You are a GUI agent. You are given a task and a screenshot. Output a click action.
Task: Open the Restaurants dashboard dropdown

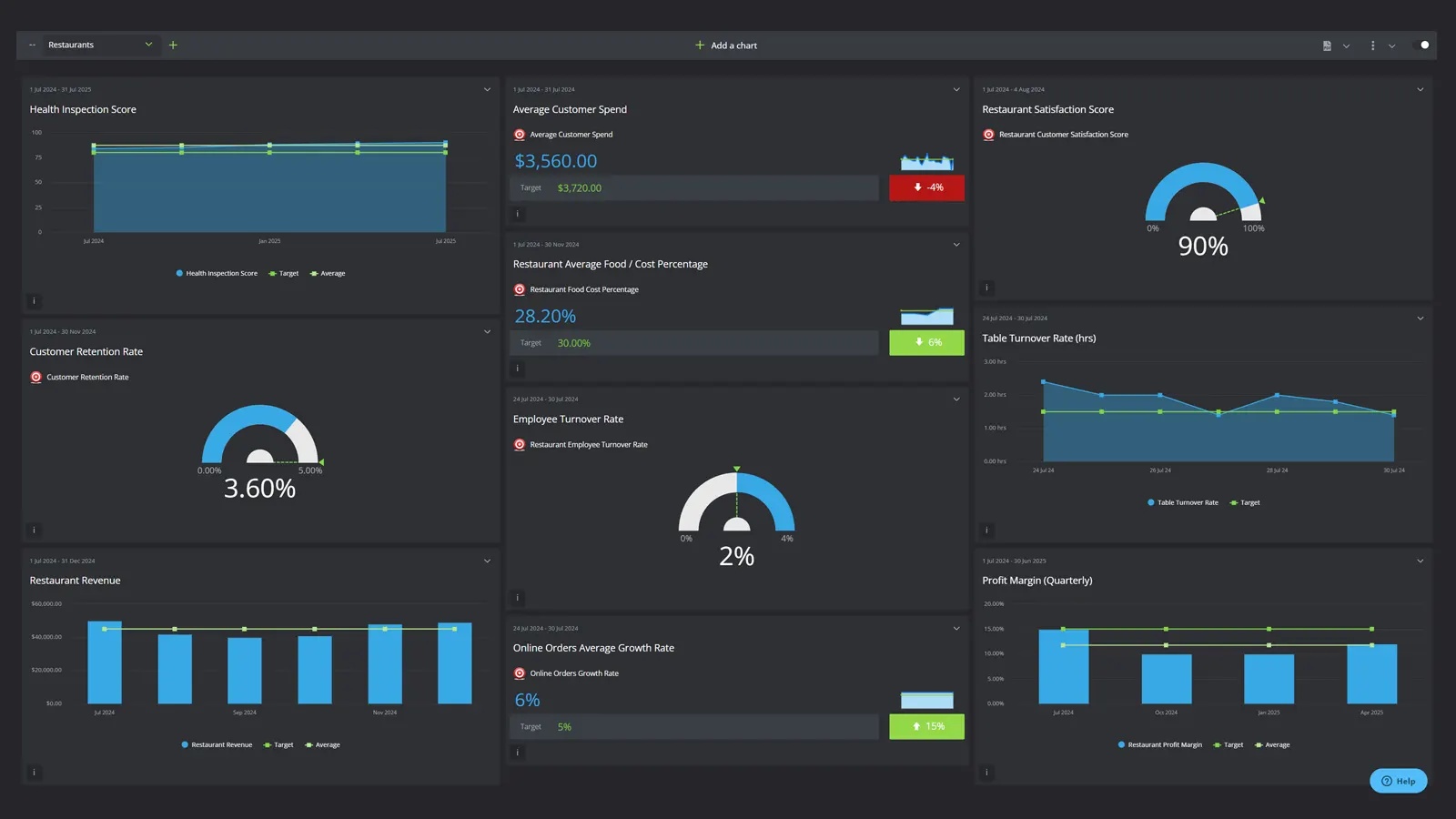(x=147, y=44)
